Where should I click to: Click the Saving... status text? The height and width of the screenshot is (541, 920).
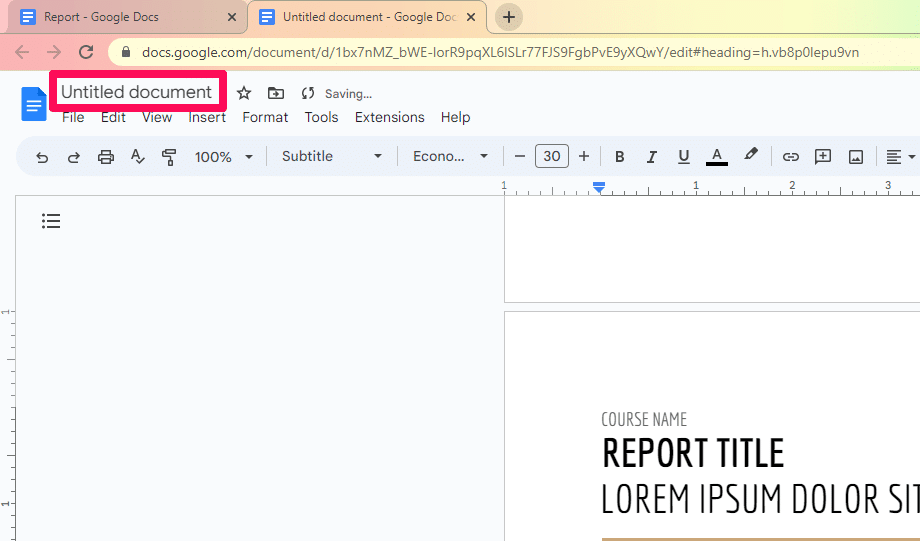click(x=349, y=94)
